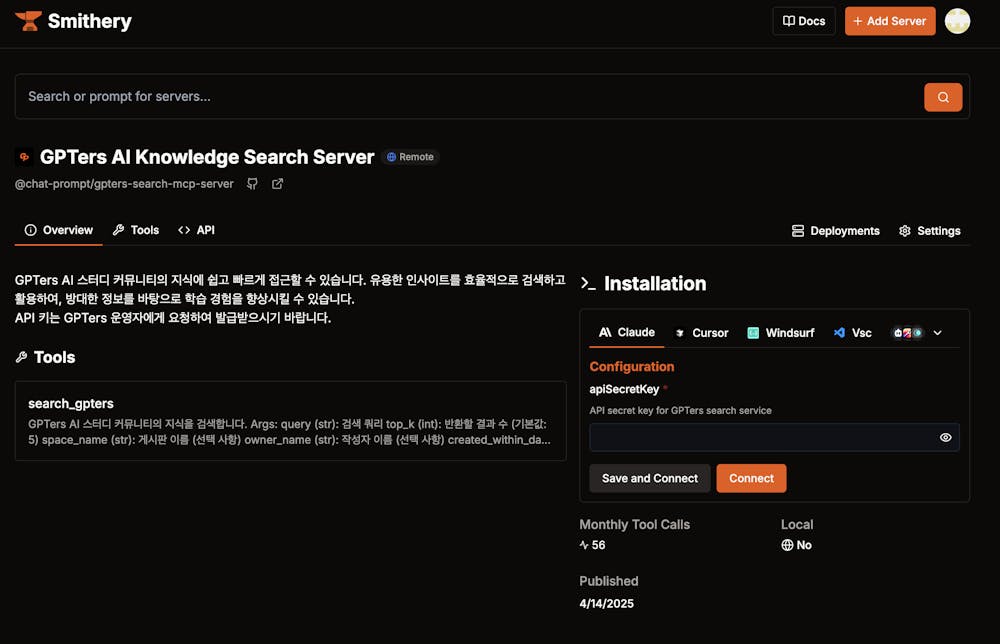
Task: Toggle visibility of the apiSecretKey field
Action: tap(945, 437)
